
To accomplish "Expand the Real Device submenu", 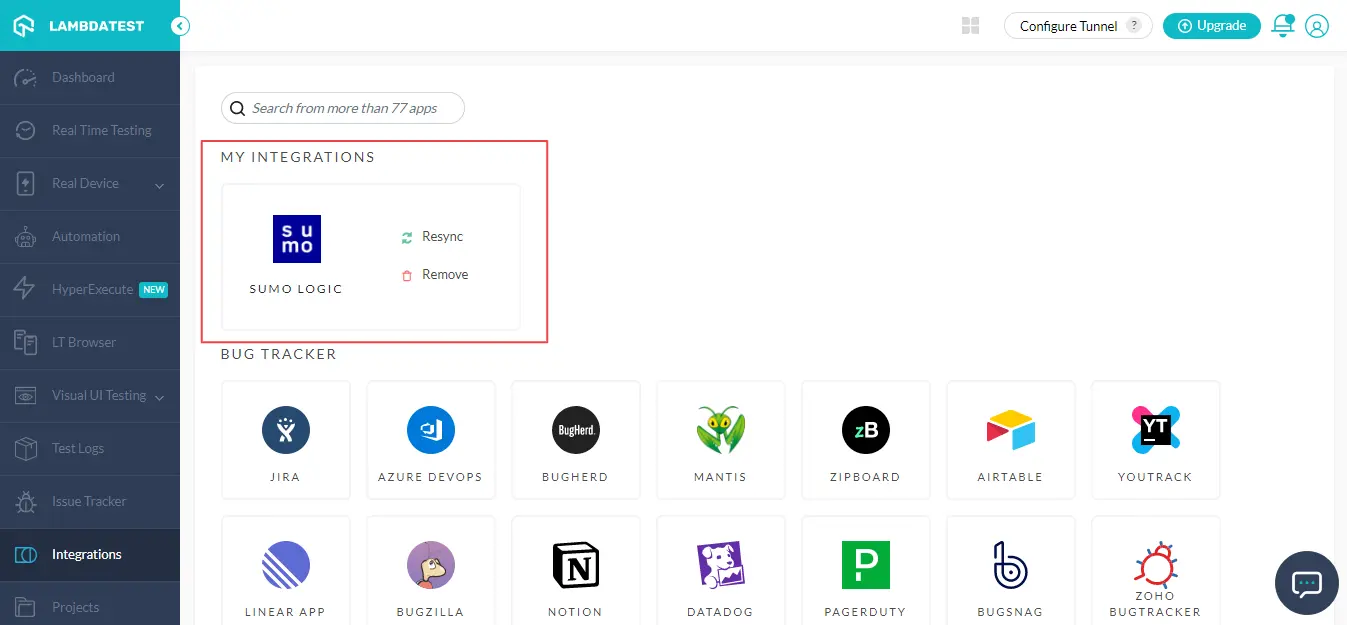I will tap(159, 184).
